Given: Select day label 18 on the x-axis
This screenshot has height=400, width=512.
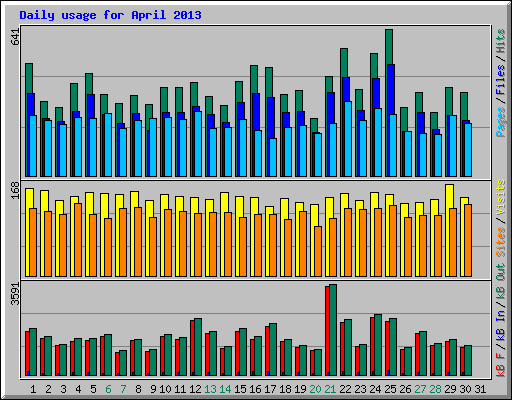Looking at the screenshot, I should pyautogui.click(x=285, y=389).
